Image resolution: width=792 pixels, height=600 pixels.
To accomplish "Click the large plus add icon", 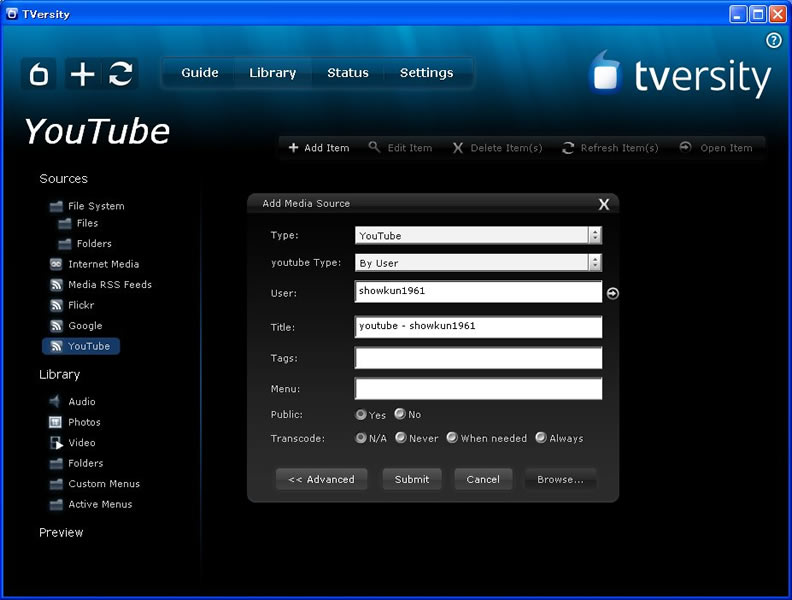I will coord(82,74).
